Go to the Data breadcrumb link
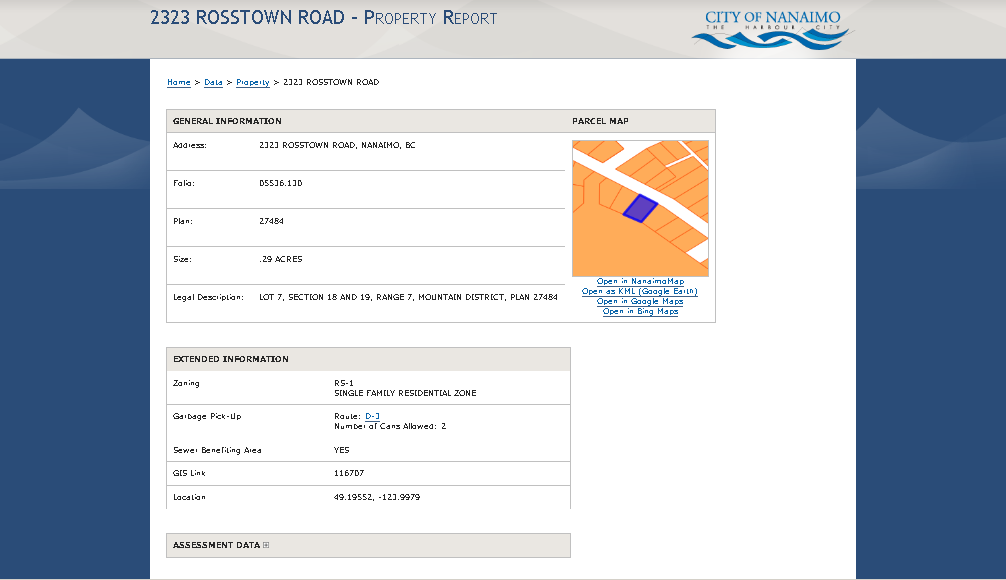 pos(213,83)
